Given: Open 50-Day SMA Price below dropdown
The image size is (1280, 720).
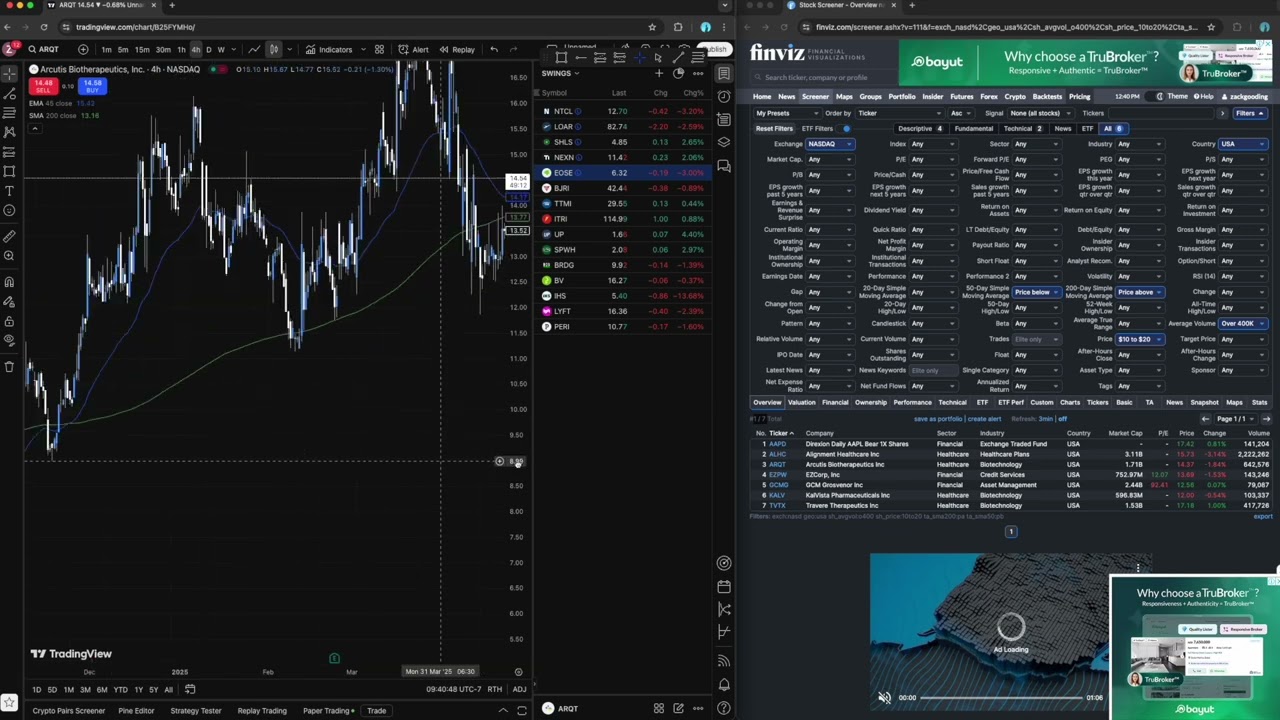Looking at the screenshot, I should point(1036,292).
